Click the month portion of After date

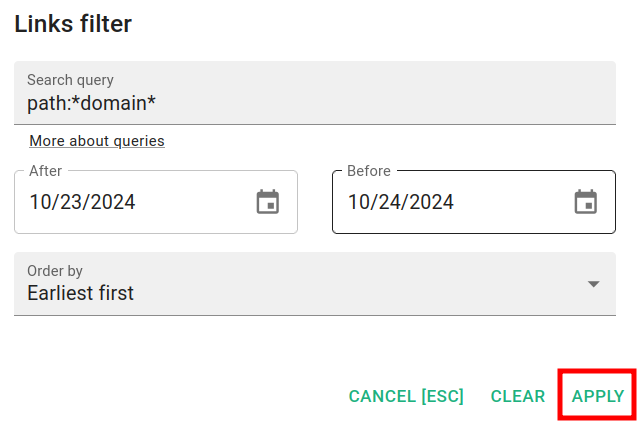point(39,202)
